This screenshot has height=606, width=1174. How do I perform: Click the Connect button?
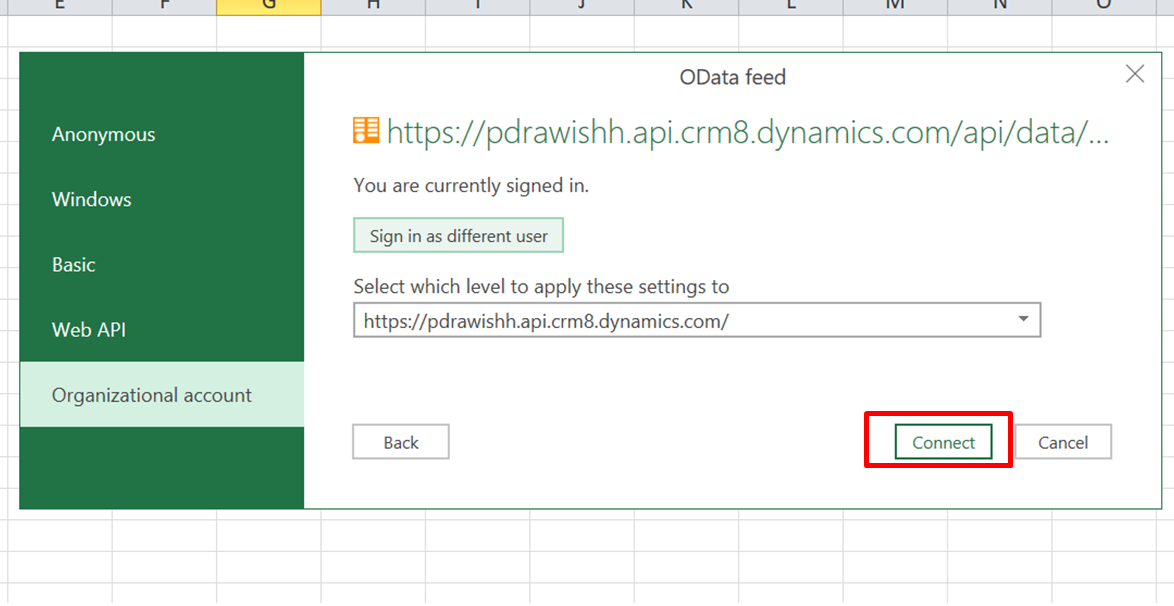(x=943, y=442)
